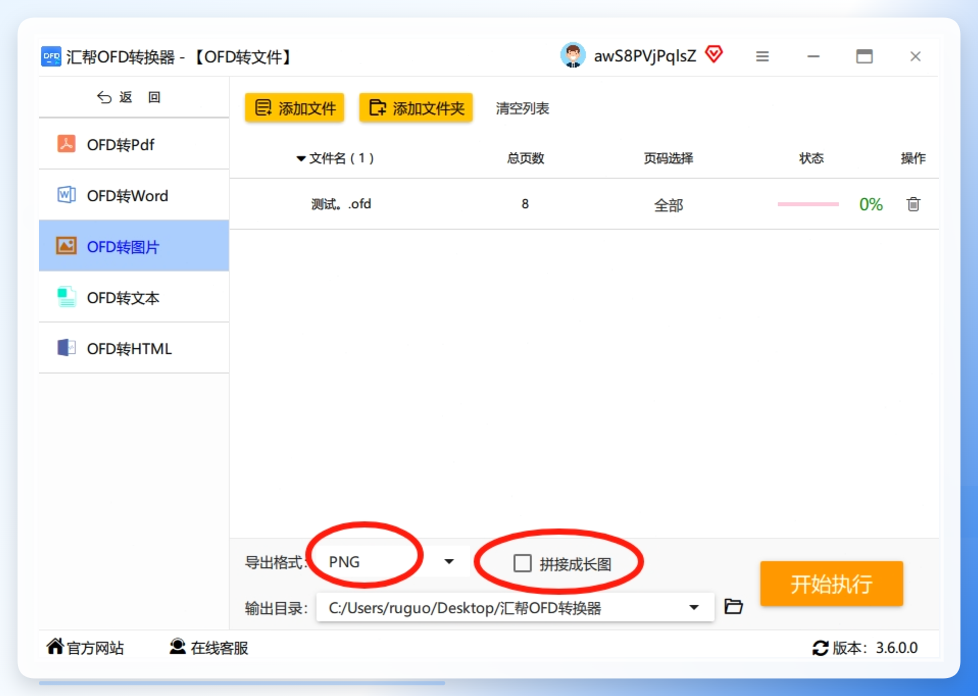Image resolution: width=978 pixels, height=696 pixels.
Task: Click the 在线客服 headset icon
Action: pos(178,647)
